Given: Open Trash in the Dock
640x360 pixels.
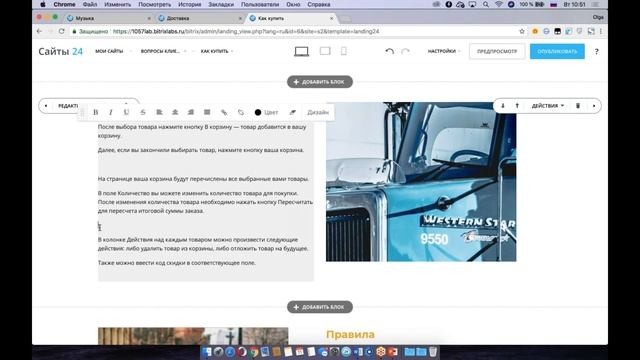Looking at the screenshot, I should [x=433, y=352].
